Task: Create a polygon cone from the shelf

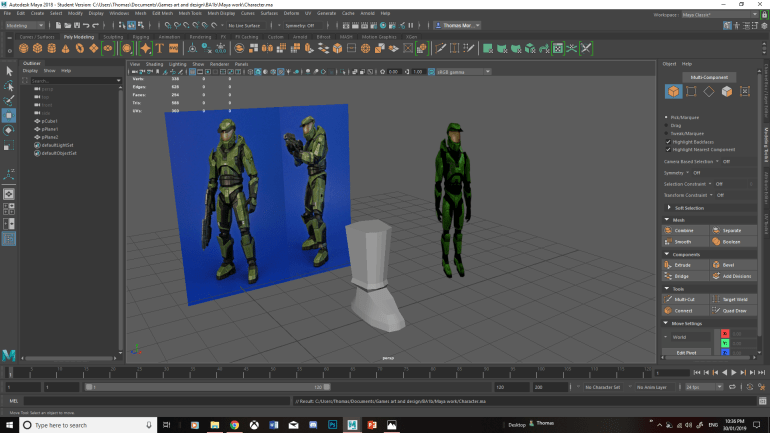Action: [66, 48]
